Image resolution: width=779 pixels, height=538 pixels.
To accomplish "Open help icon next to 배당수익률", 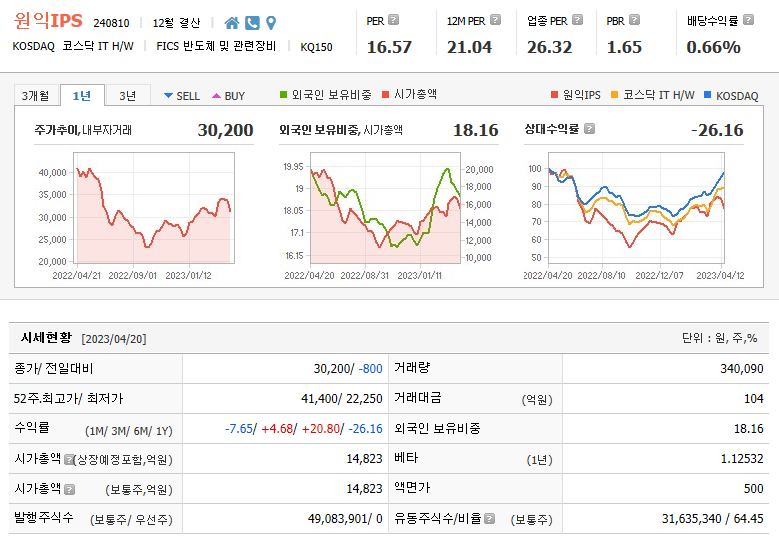I will [x=749, y=20].
